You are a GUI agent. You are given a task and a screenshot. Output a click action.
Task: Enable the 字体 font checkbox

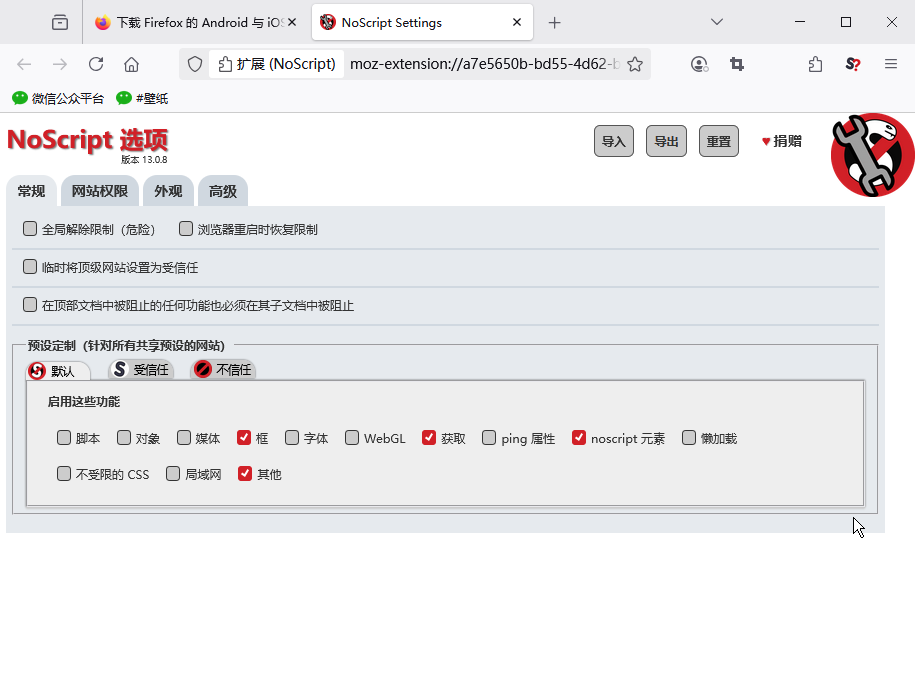(x=292, y=438)
